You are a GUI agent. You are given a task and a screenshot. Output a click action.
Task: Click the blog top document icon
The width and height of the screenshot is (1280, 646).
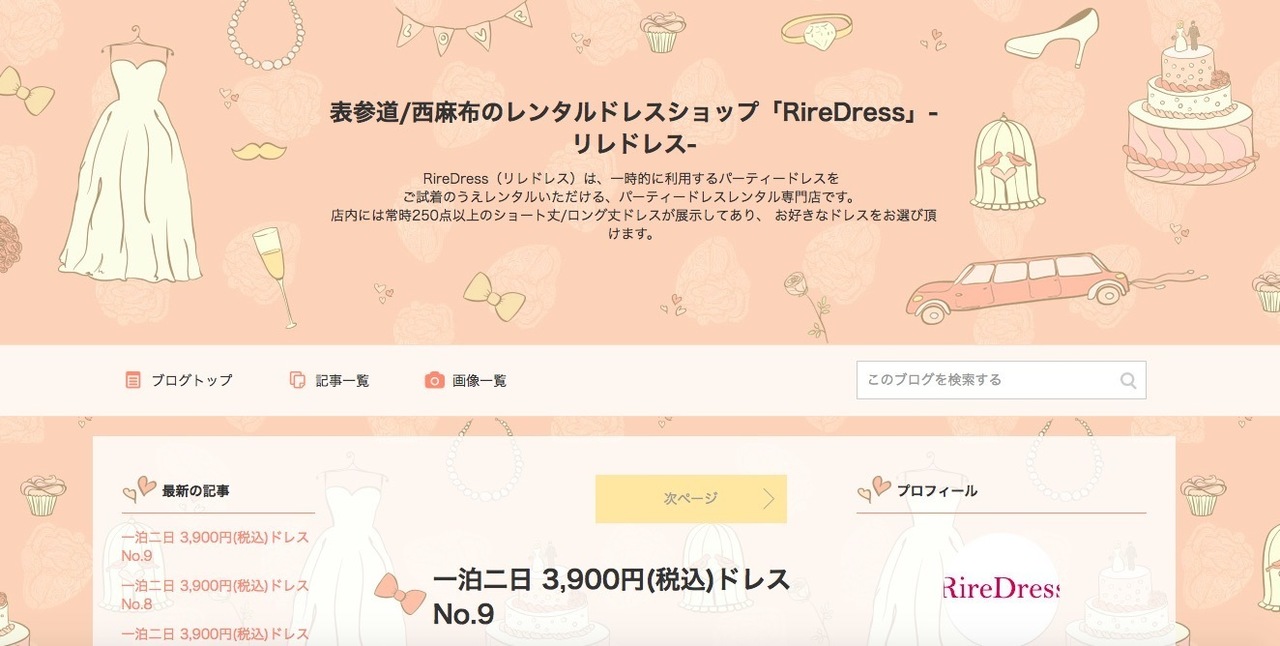(133, 380)
